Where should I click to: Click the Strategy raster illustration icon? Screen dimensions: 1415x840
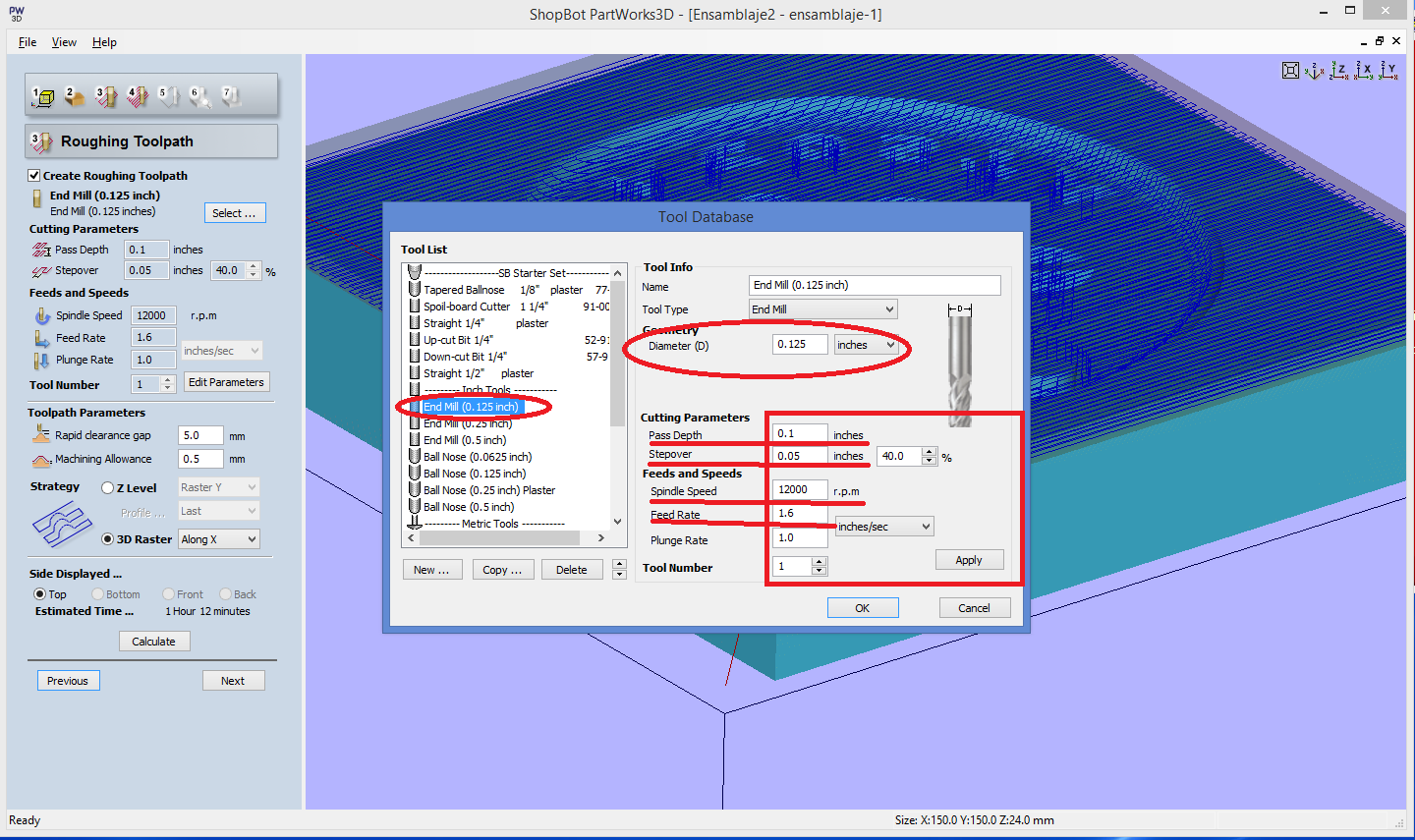63,524
